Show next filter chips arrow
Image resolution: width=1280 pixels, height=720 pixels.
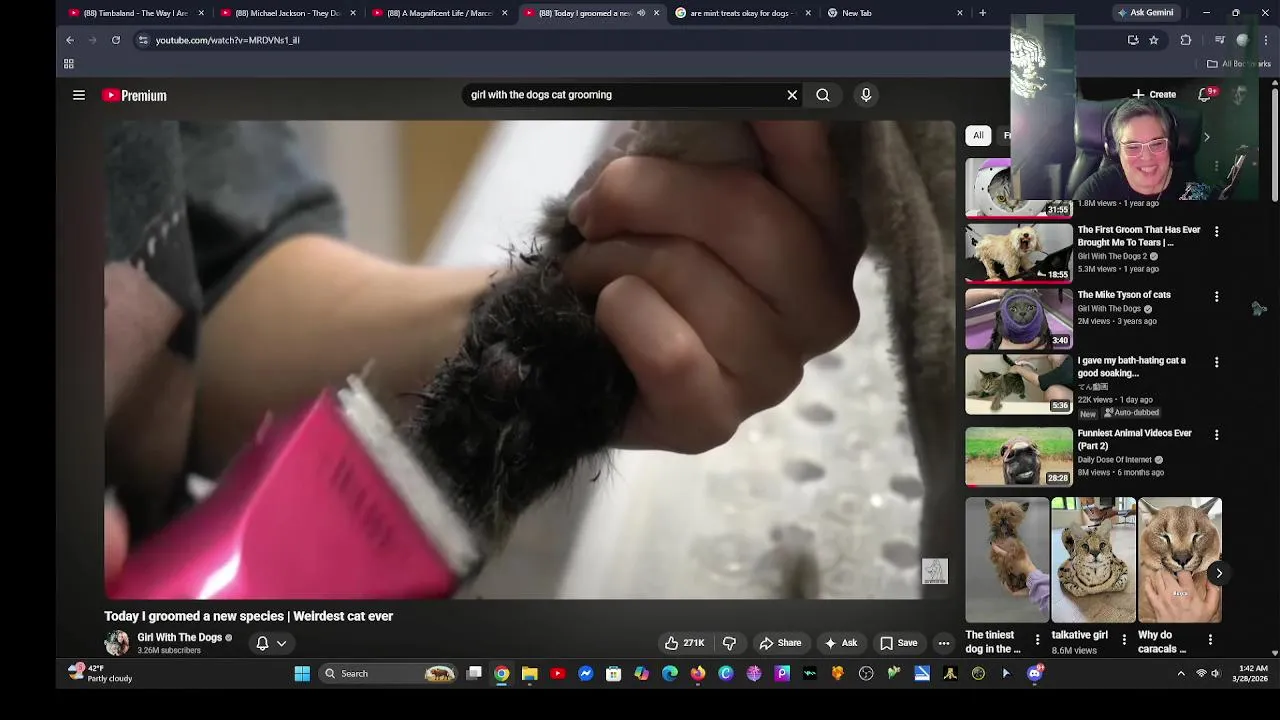pyautogui.click(x=1206, y=136)
